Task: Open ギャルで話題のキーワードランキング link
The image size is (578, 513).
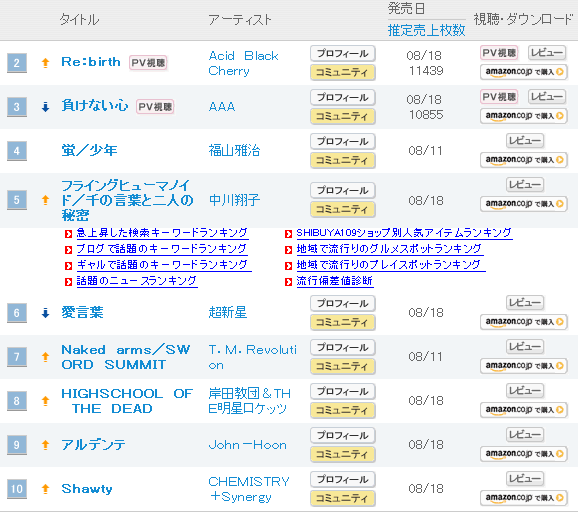Action: [164, 265]
